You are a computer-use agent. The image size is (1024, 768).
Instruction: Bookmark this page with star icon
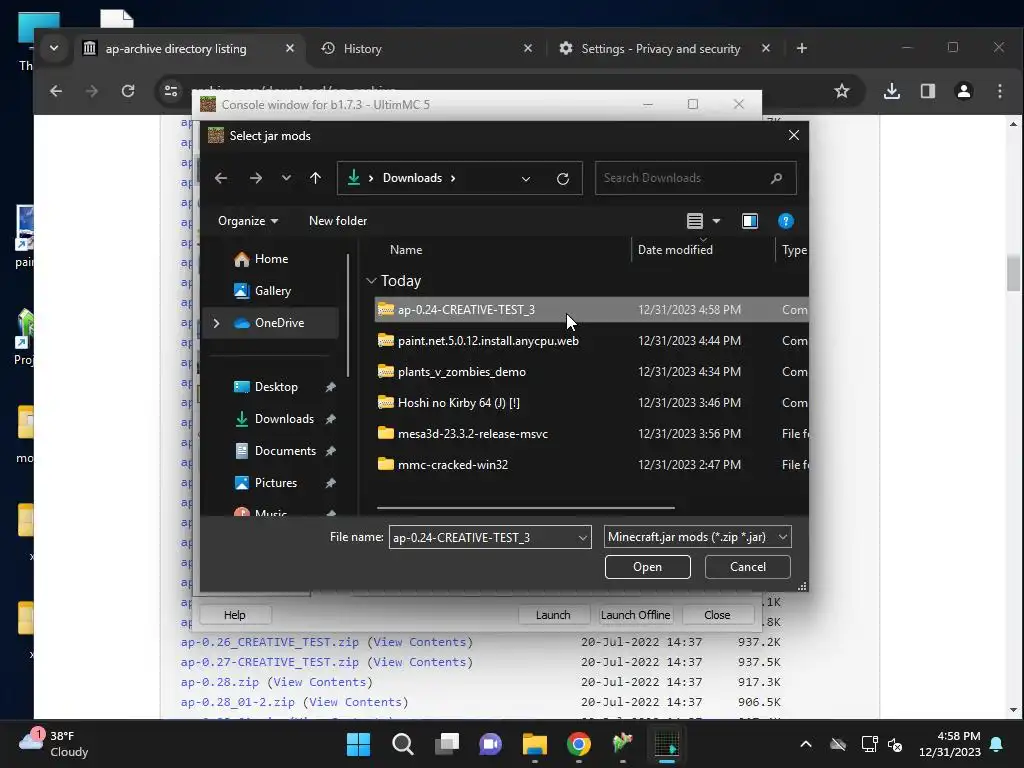tap(842, 91)
